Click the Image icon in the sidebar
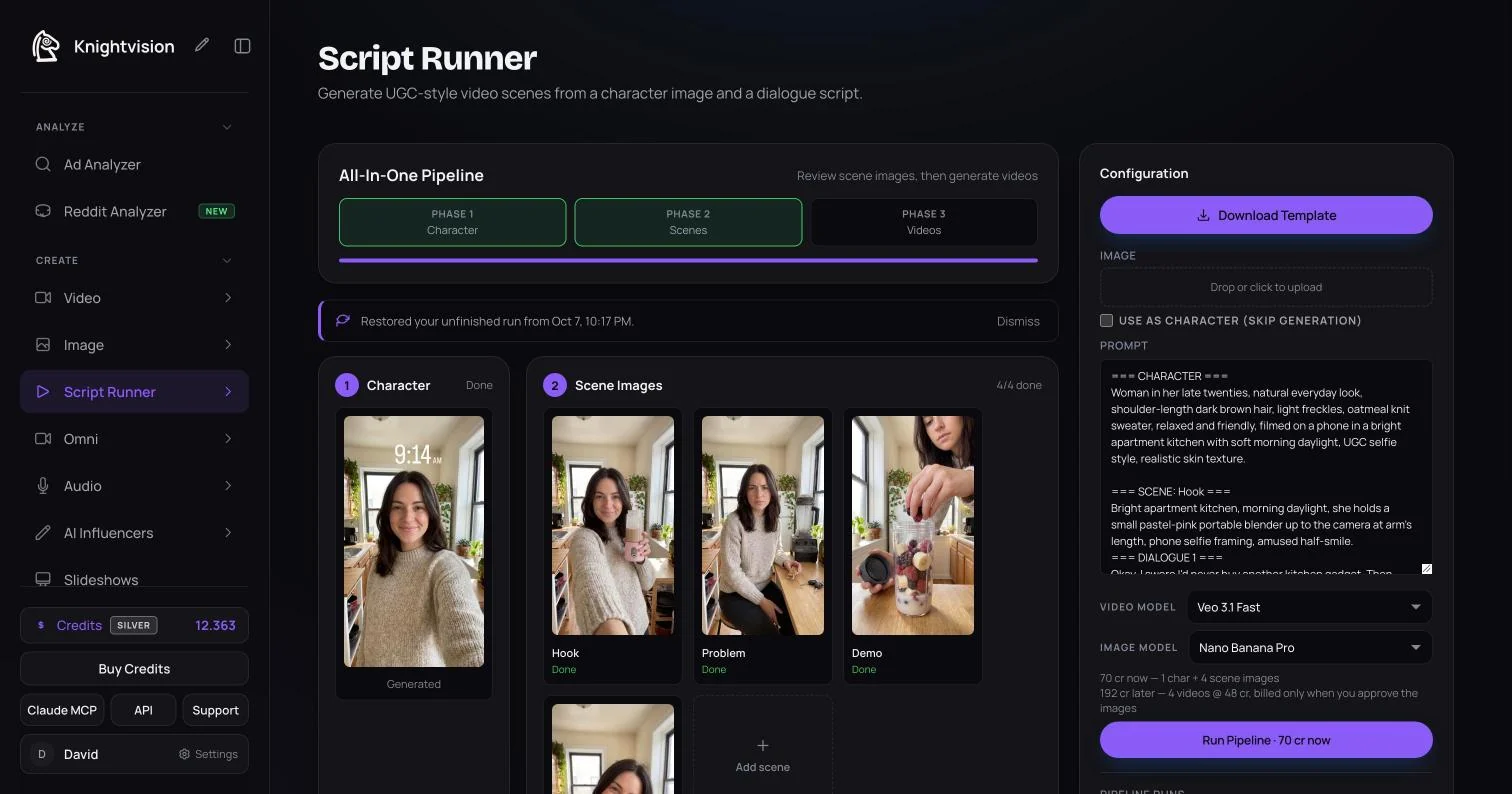 (43, 345)
